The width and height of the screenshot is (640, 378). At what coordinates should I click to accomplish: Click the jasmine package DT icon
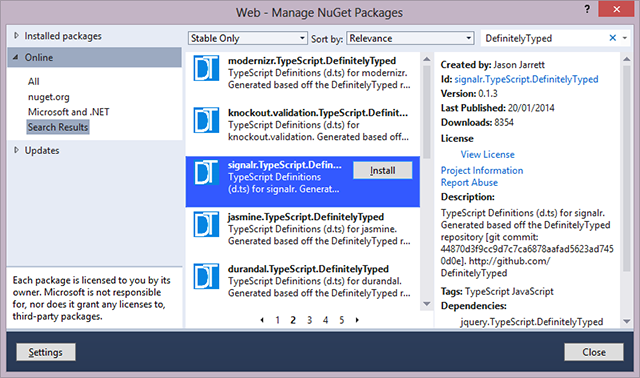(206, 224)
